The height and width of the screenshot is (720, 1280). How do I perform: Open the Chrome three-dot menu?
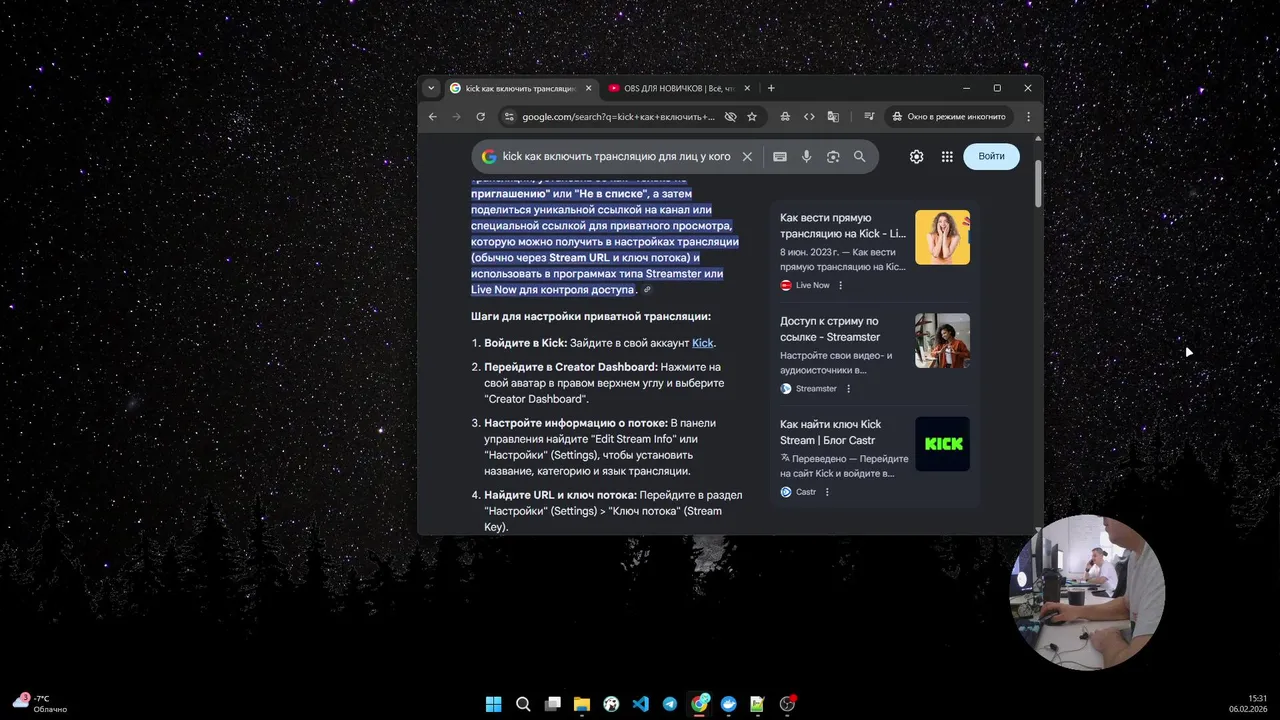1028,117
